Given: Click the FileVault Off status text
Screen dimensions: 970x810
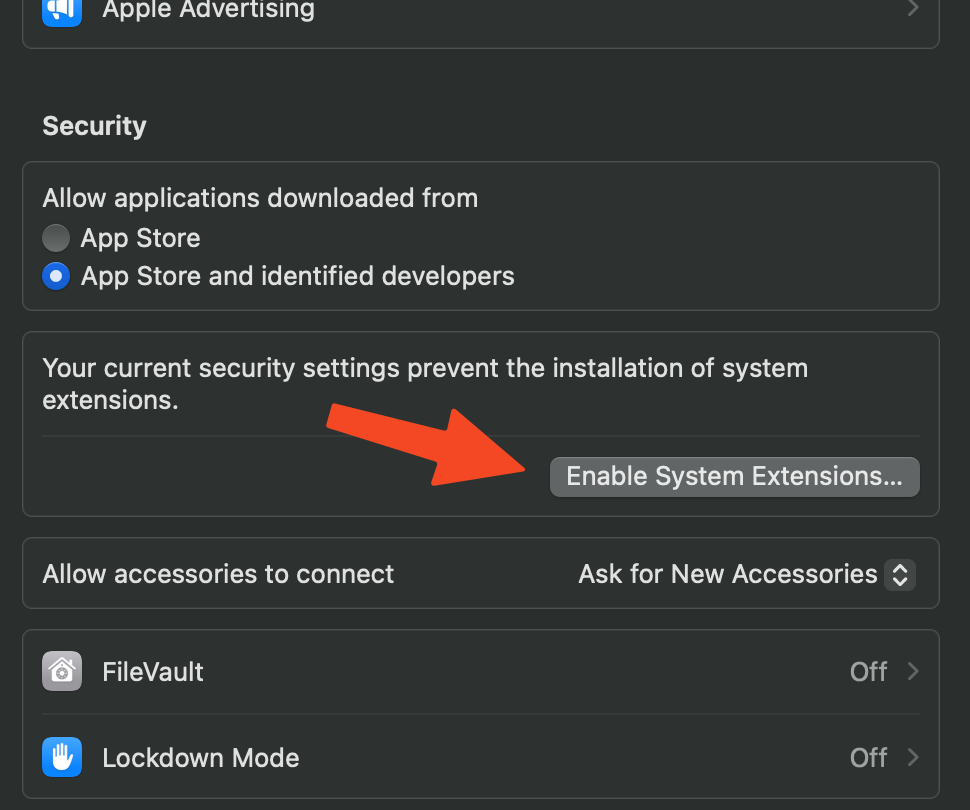Looking at the screenshot, I should (x=869, y=672).
